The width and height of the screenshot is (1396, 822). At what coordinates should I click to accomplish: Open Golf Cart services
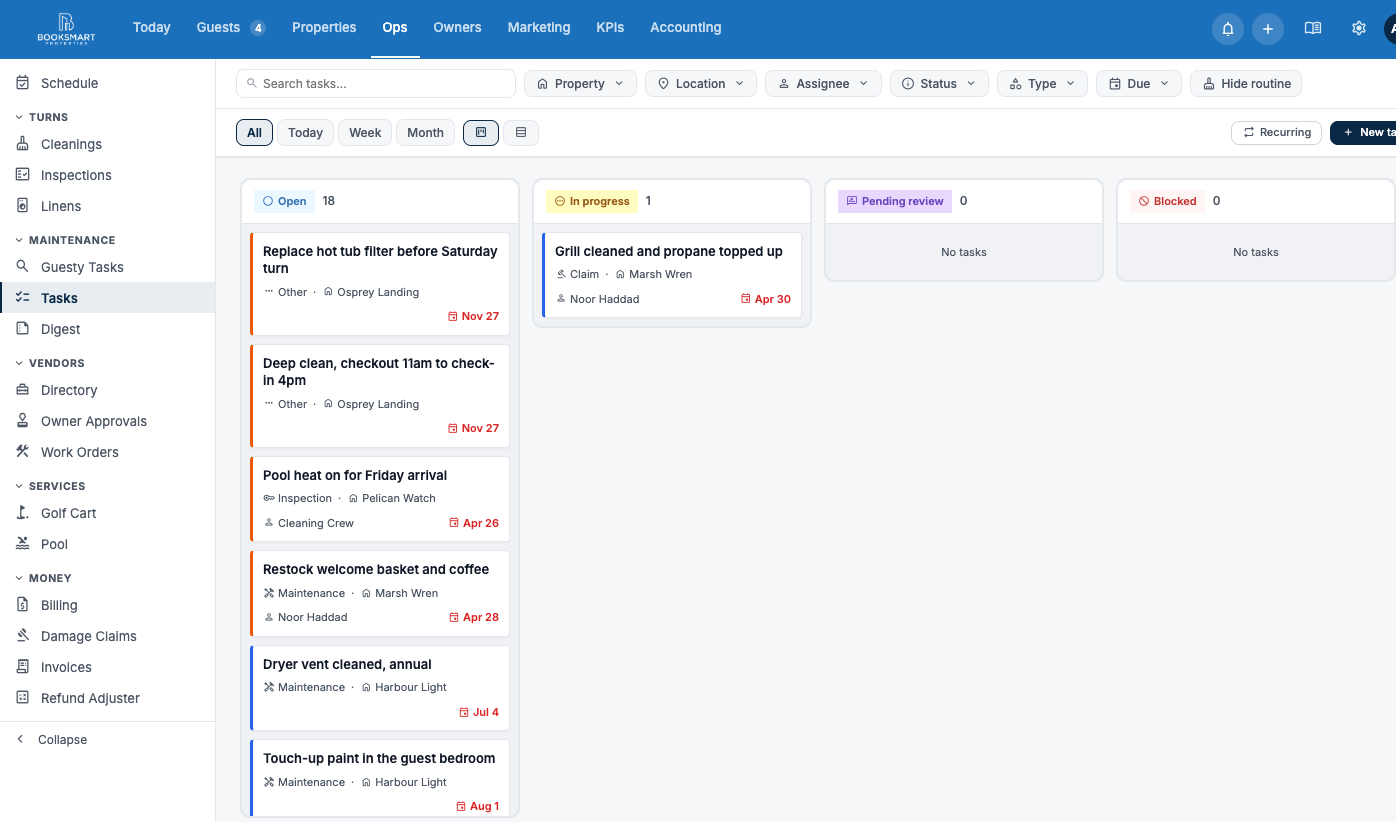tap(107, 513)
